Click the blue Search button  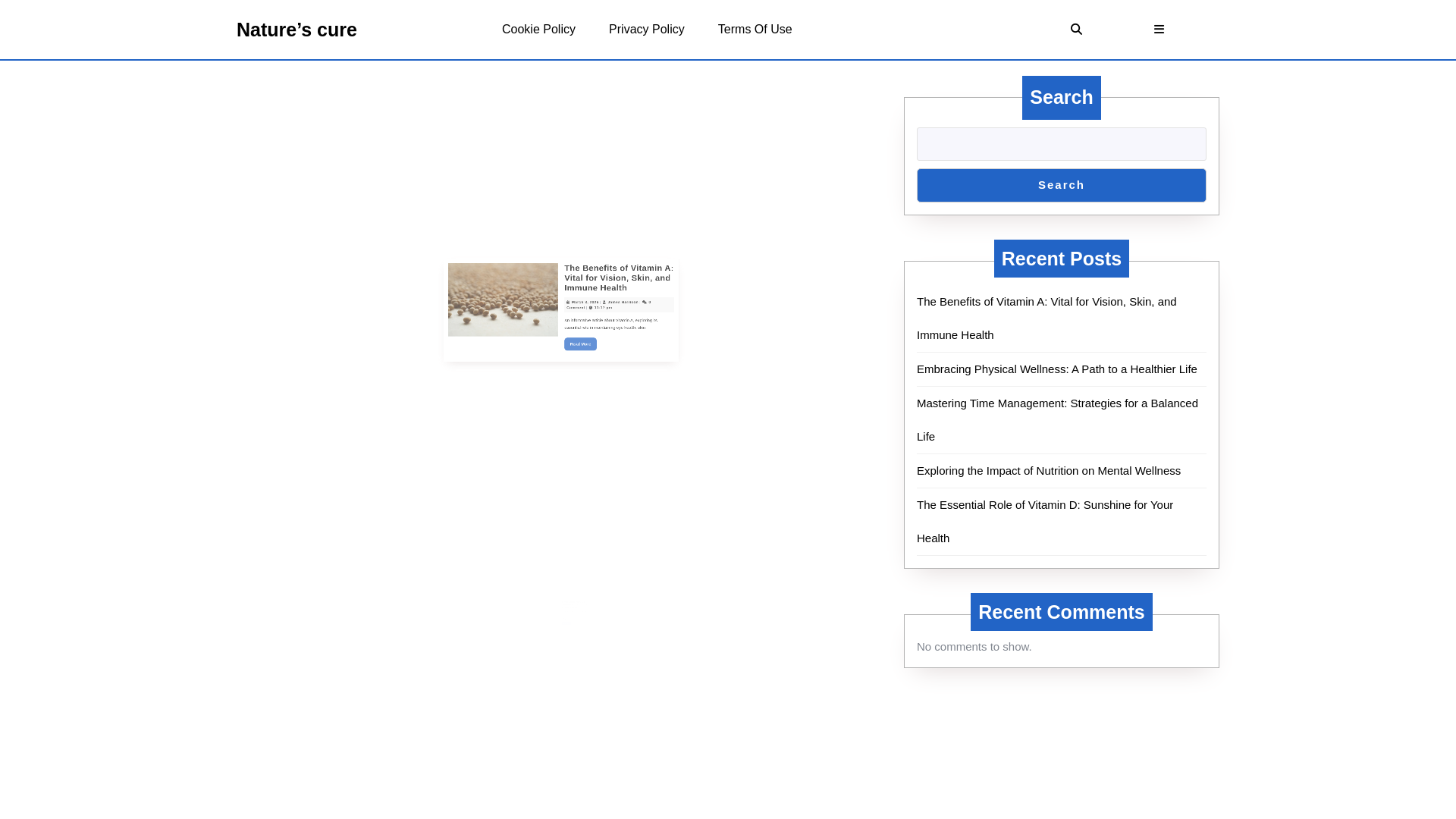coord(1061,185)
